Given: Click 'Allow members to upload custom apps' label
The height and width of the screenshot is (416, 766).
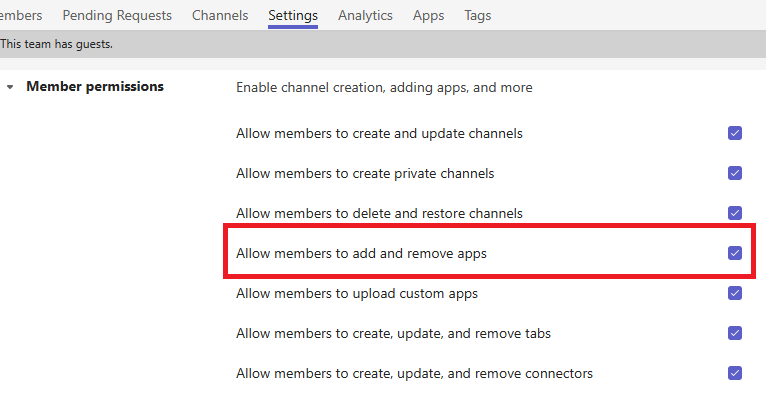Looking at the screenshot, I should point(357,293).
